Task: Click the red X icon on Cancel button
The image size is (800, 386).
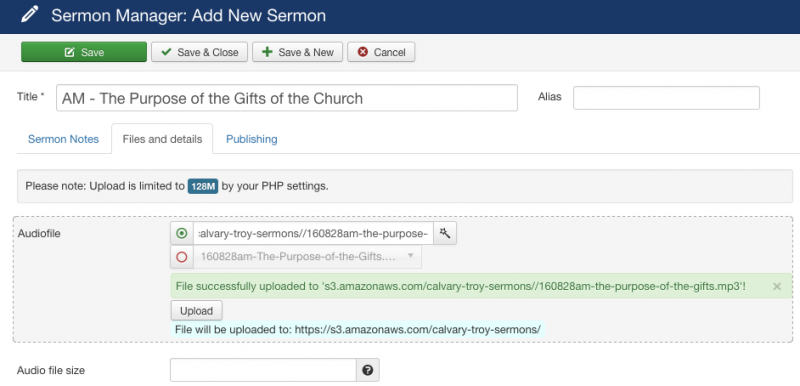Action: (x=363, y=52)
